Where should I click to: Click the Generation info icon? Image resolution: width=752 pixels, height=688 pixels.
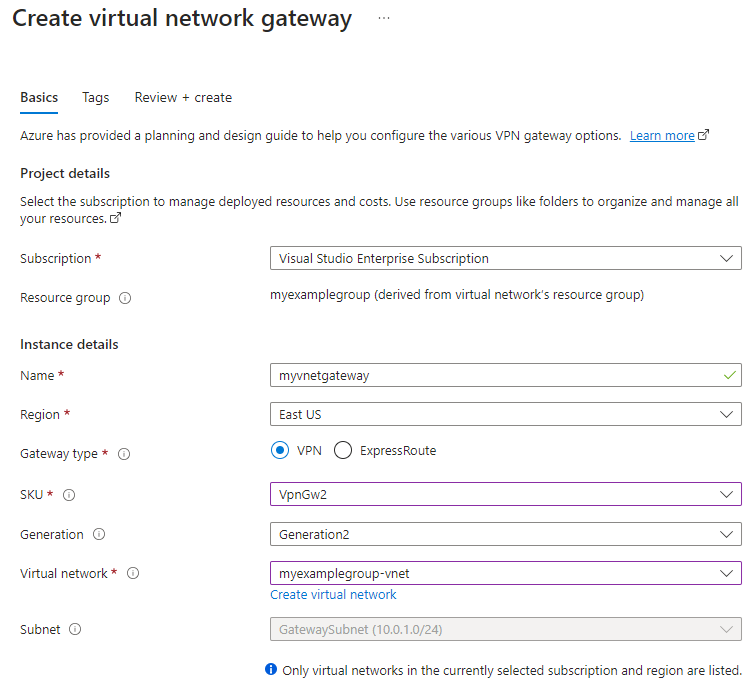[99, 535]
